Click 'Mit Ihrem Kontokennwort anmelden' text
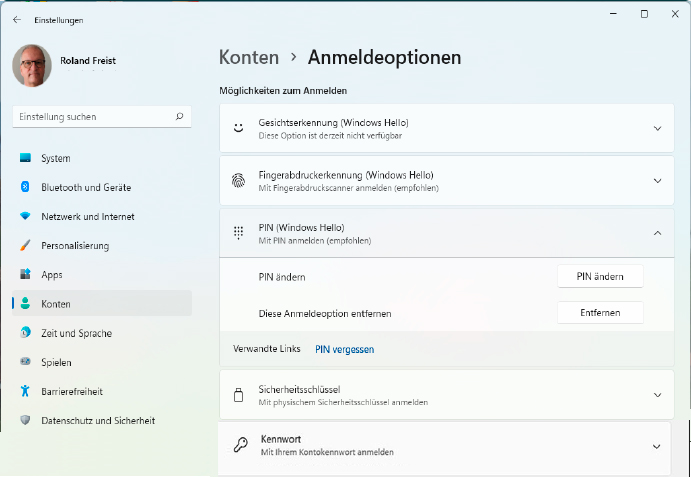 [x=327, y=452]
